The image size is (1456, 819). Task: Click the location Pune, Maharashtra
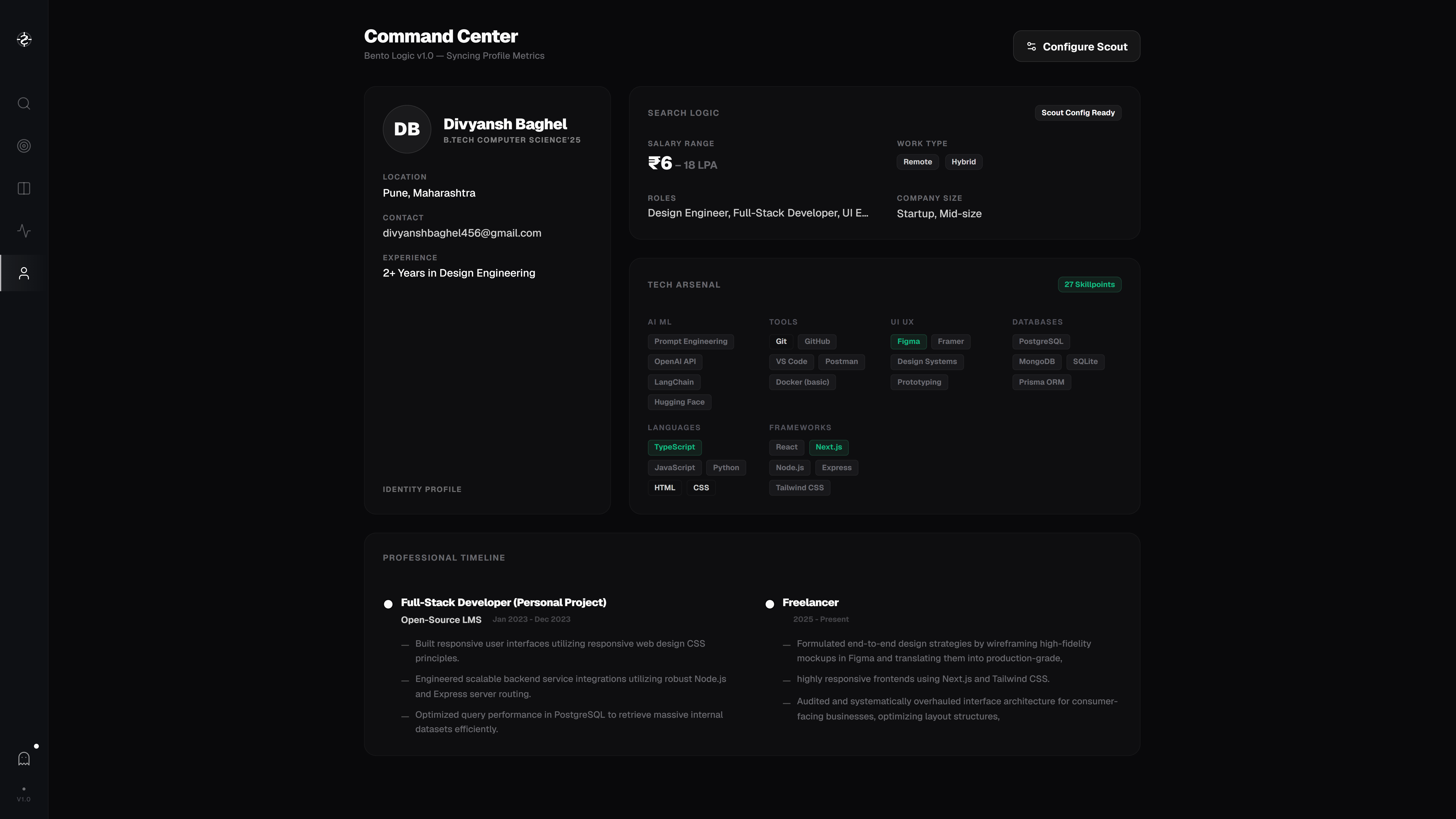(429, 193)
